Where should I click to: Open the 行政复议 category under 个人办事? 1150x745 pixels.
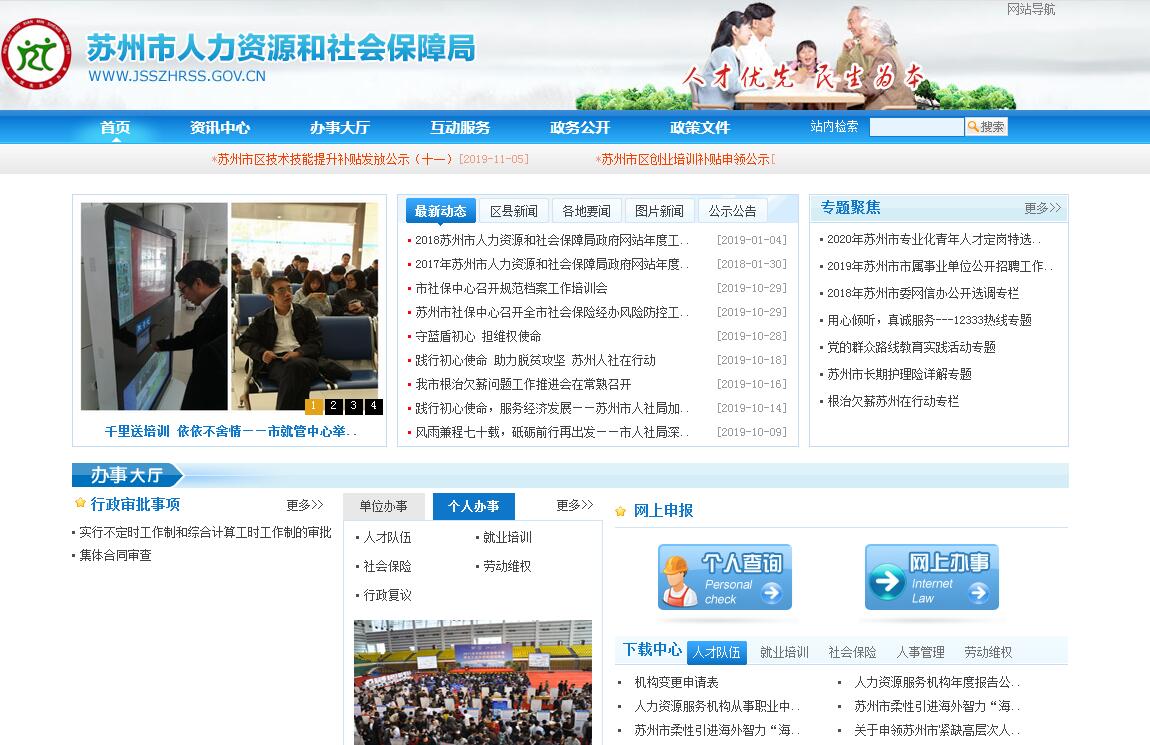(387, 595)
